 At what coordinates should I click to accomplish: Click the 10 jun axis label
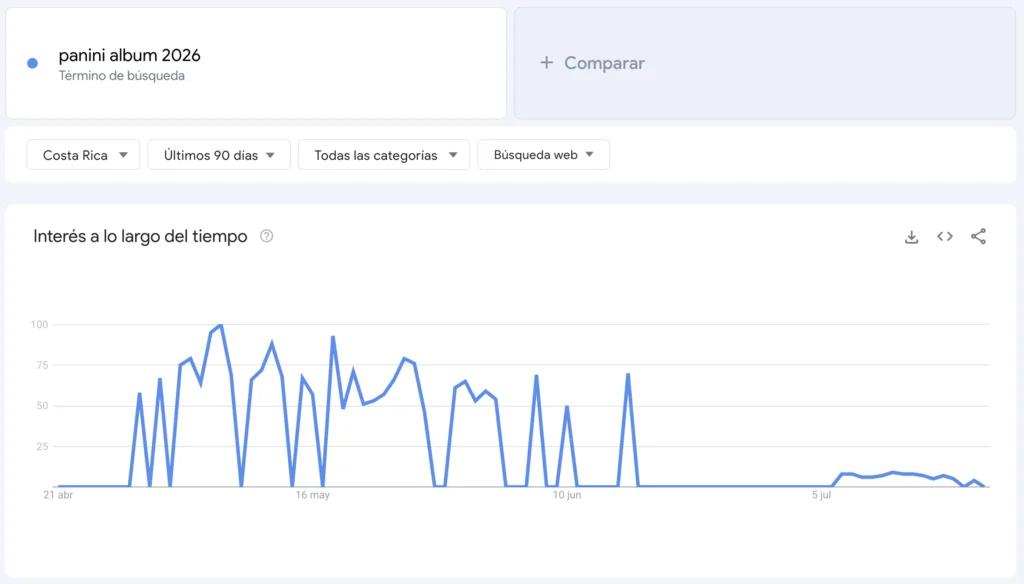567,495
